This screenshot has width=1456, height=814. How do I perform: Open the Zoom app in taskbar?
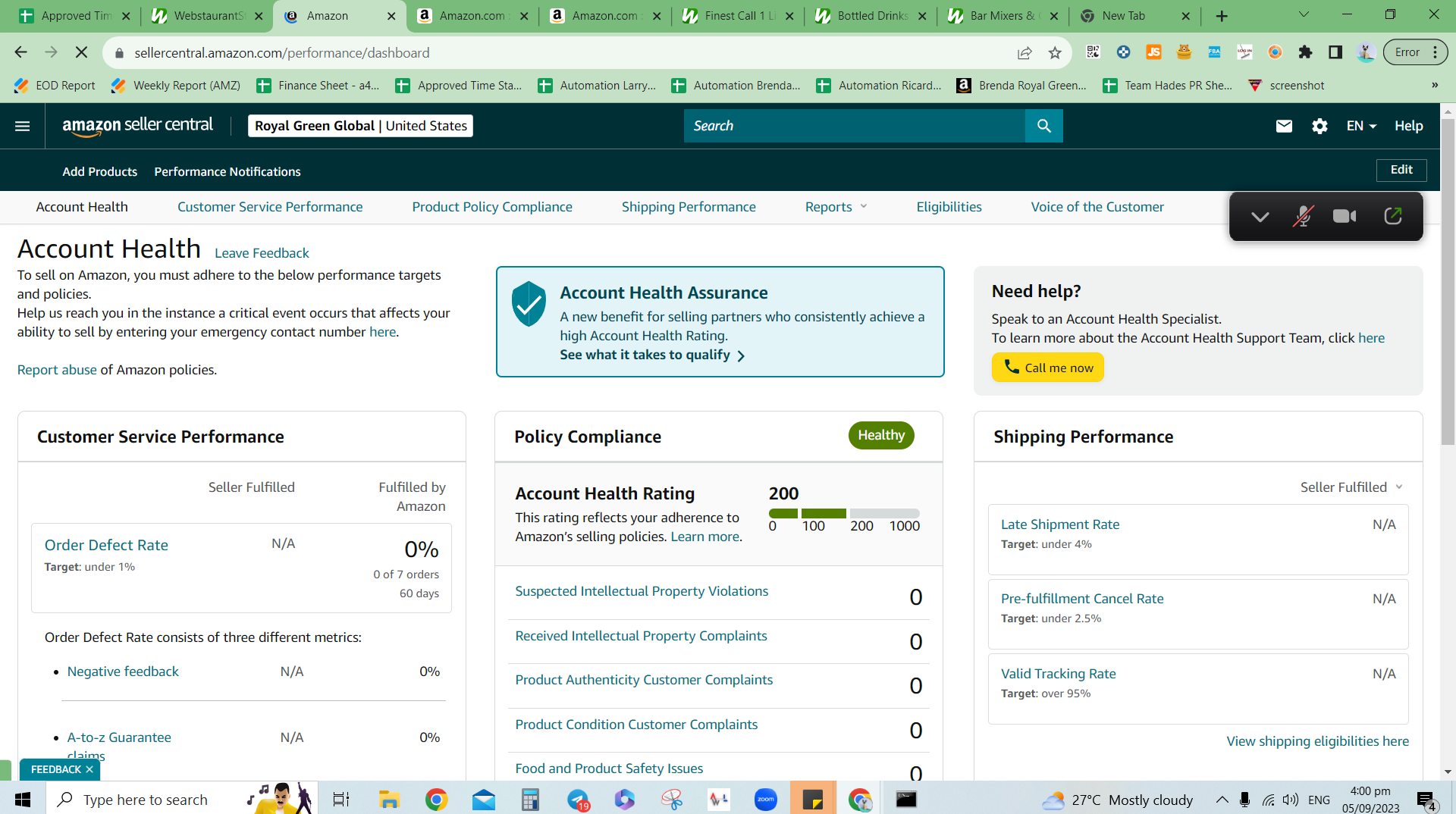pos(766,799)
